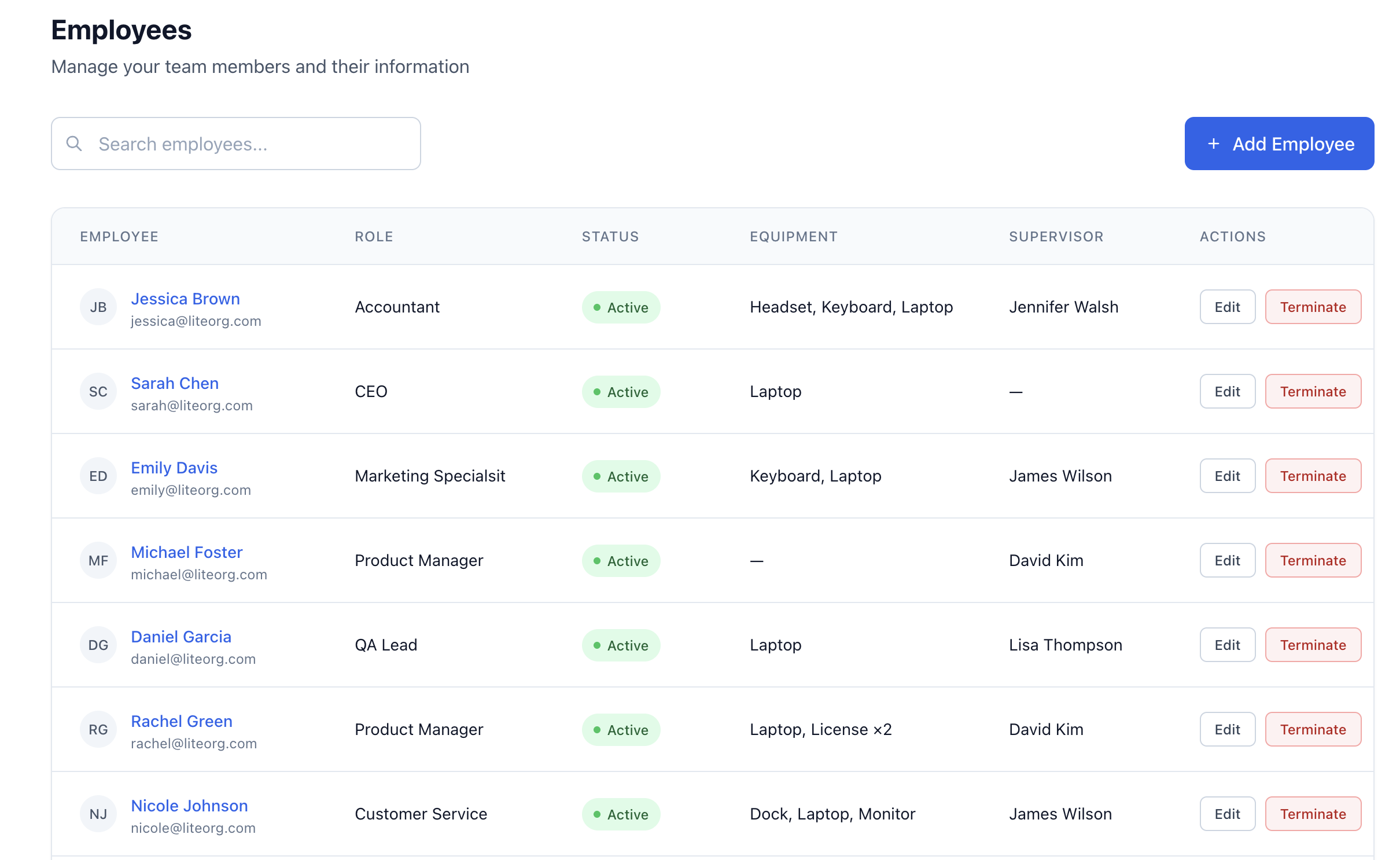
Task: Click the ACTIONS column header
Action: click(x=1233, y=237)
